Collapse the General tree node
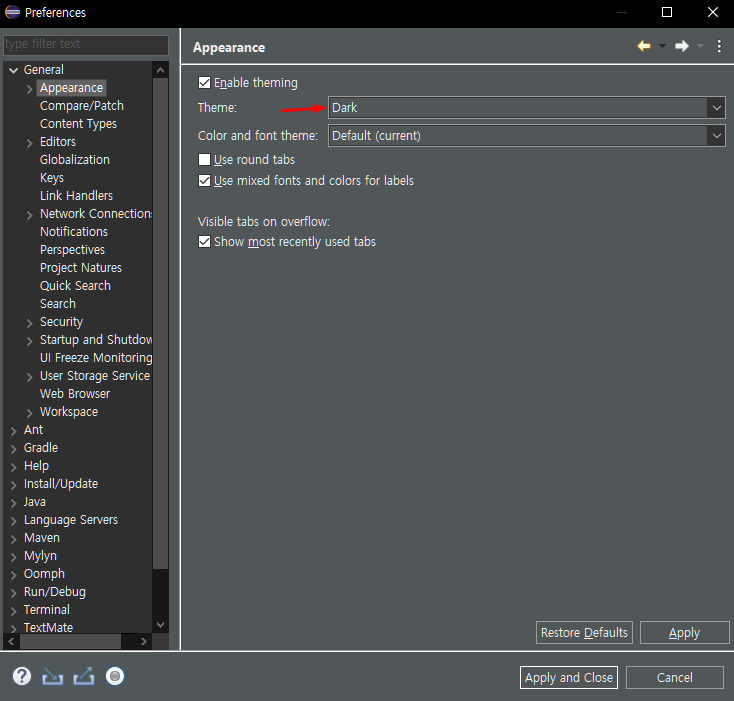The width and height of the screenshot is (734, 701). 14,71
